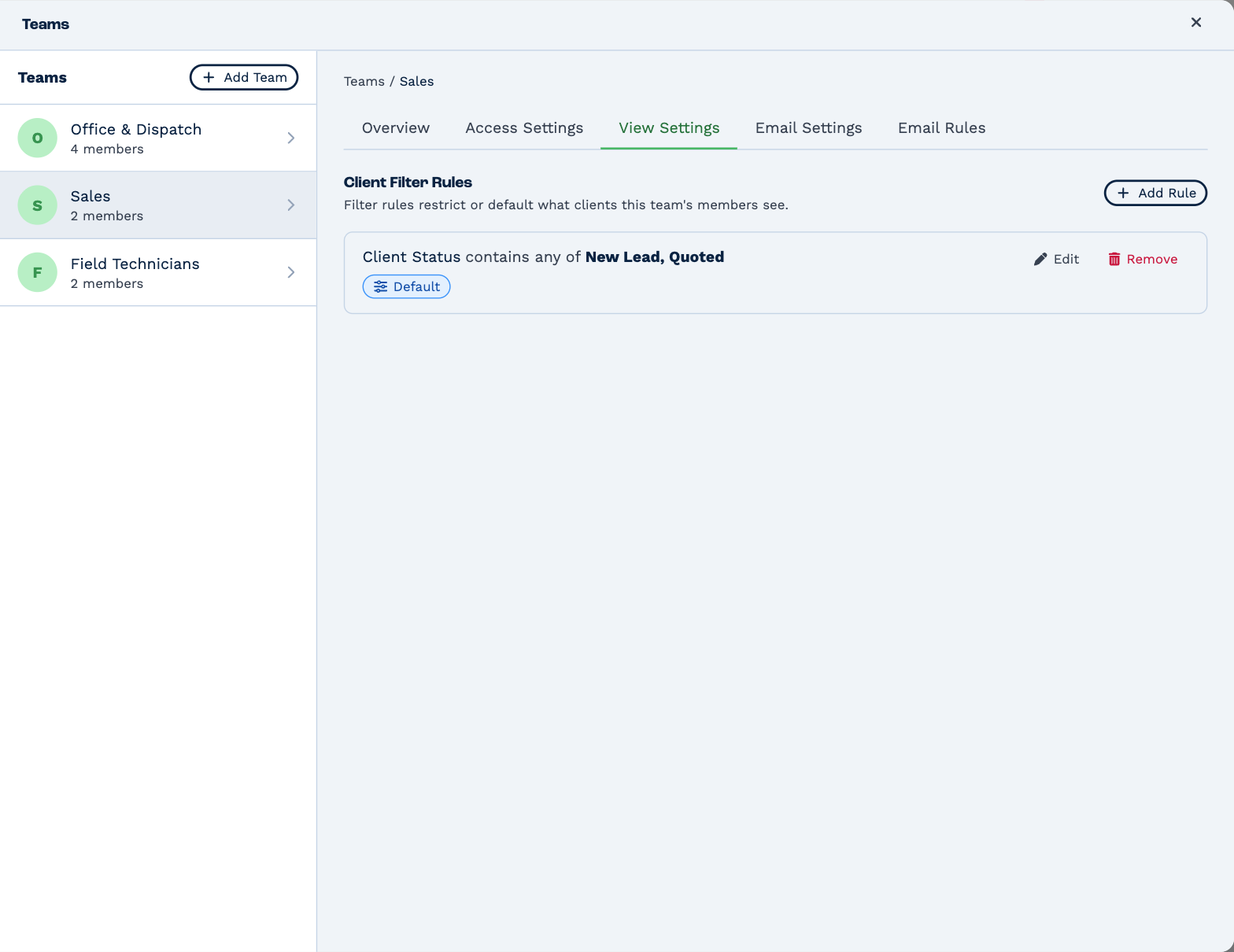The height and width of the screenshot is (952, 1234).
Task: Click the green S avatar for Sales
Action: point(38,205)
